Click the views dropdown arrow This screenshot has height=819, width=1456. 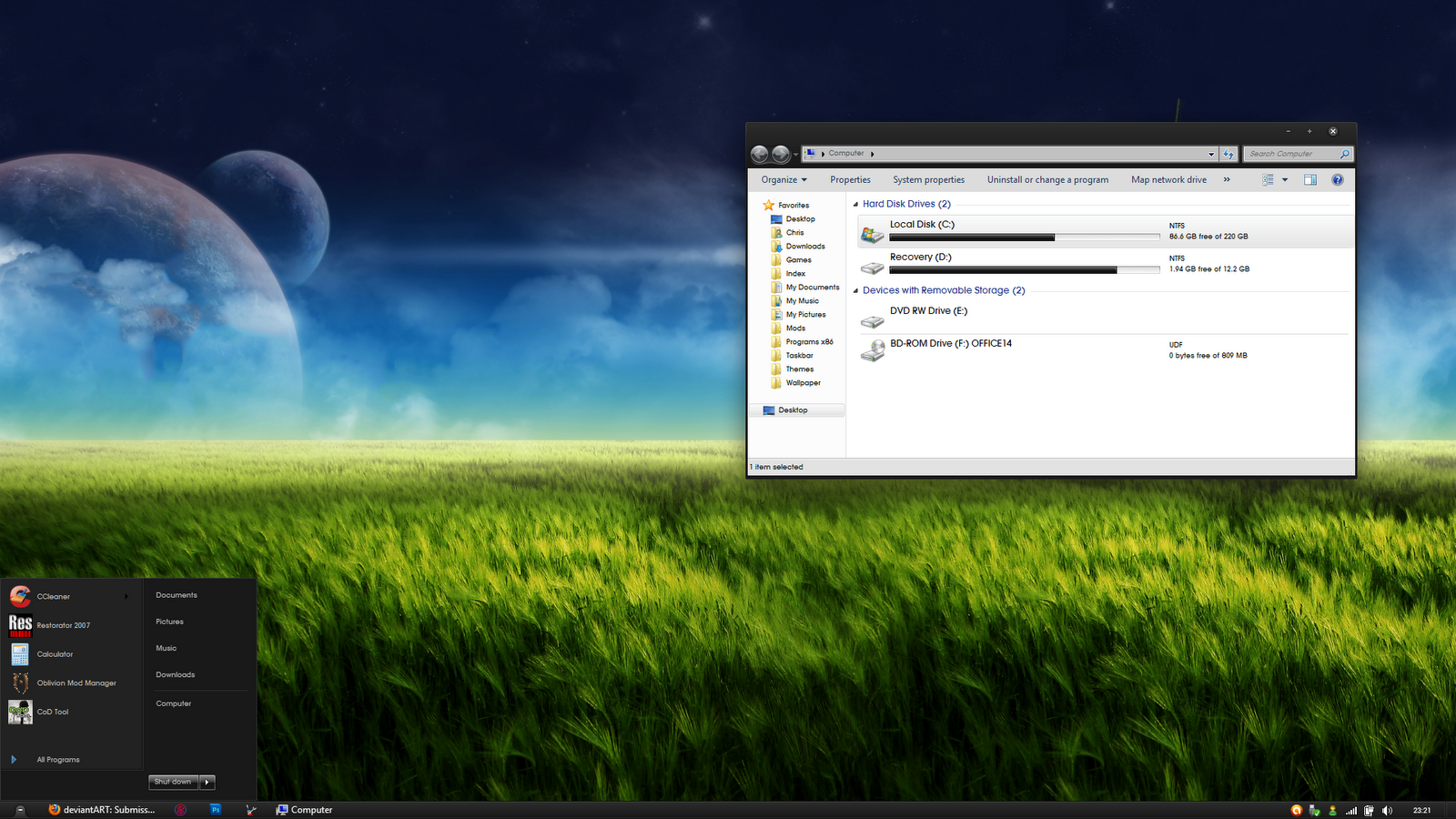[x=1284, y=179]
